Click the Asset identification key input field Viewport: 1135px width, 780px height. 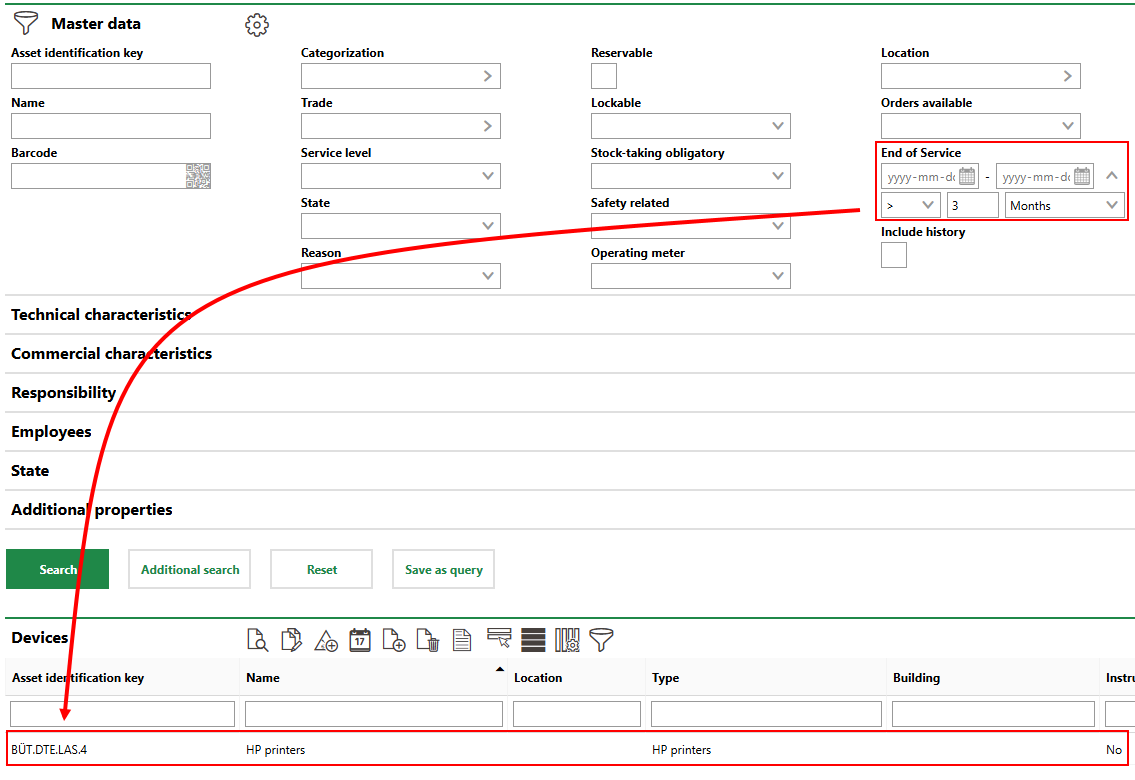click(111, 76)
